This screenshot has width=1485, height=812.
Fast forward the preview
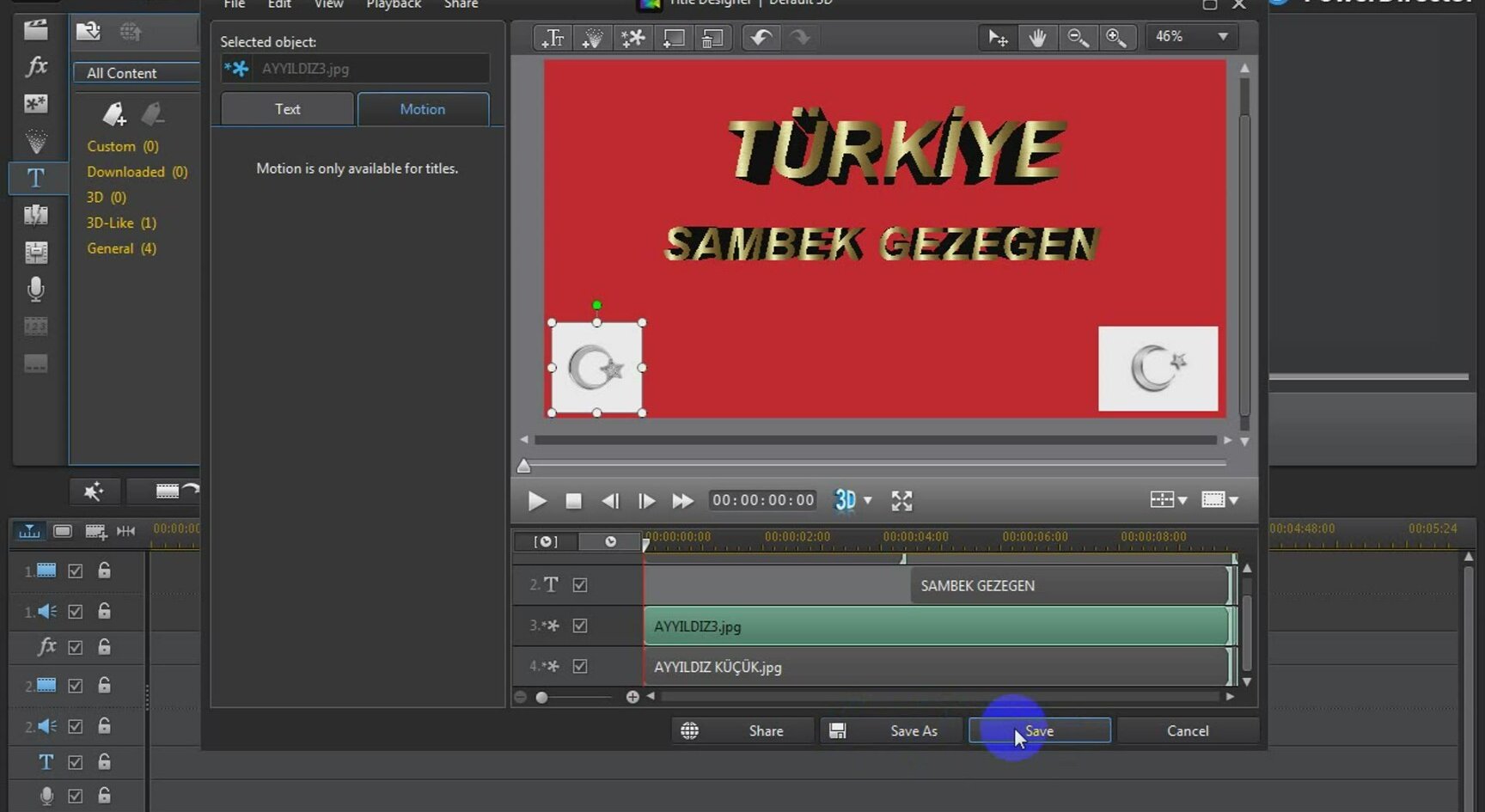pos(682,501)
